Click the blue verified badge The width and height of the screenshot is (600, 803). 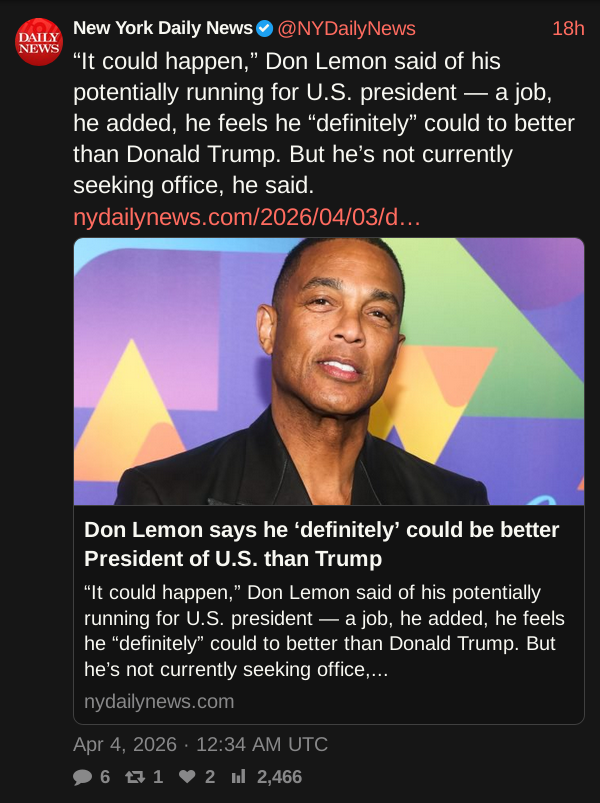pos(265,29)
